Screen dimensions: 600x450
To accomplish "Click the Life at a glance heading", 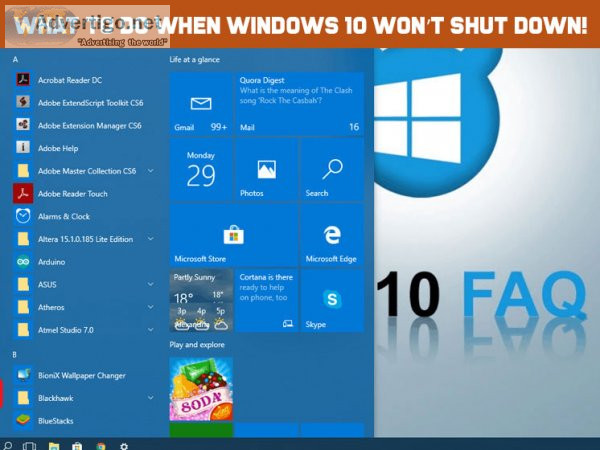I will 194,59.
